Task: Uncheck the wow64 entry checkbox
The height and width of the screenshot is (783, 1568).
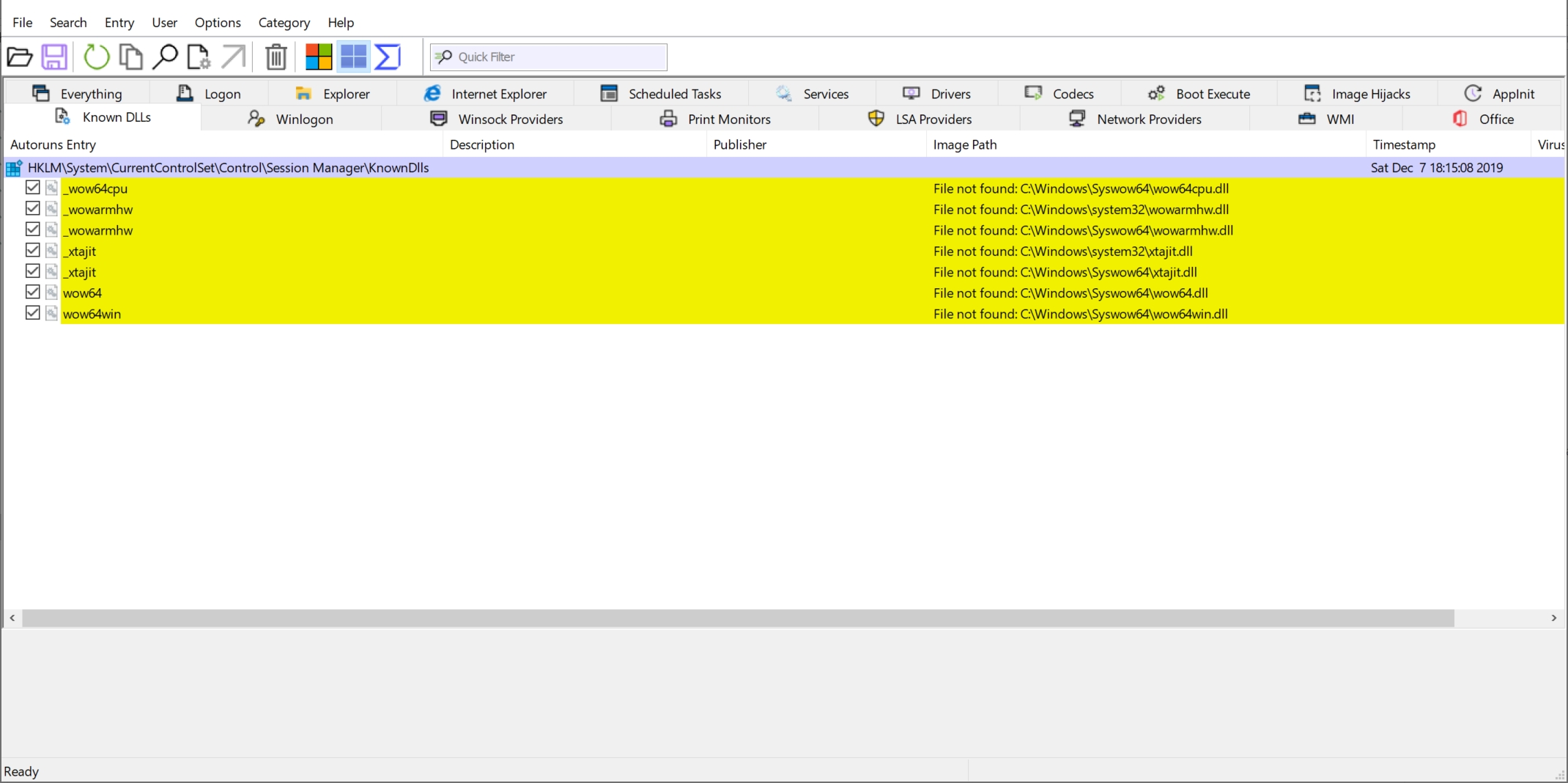Action: [32, 292]
